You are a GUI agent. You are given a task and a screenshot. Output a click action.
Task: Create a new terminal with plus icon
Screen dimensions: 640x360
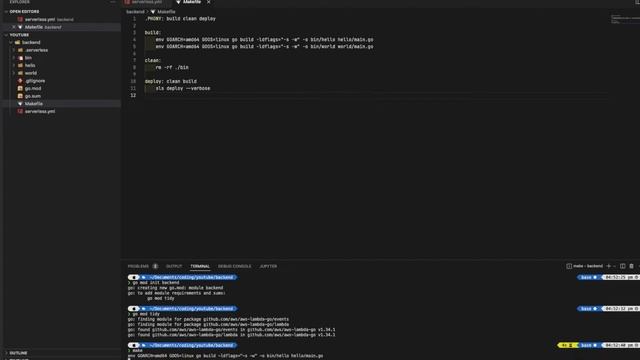pos(609,266)
